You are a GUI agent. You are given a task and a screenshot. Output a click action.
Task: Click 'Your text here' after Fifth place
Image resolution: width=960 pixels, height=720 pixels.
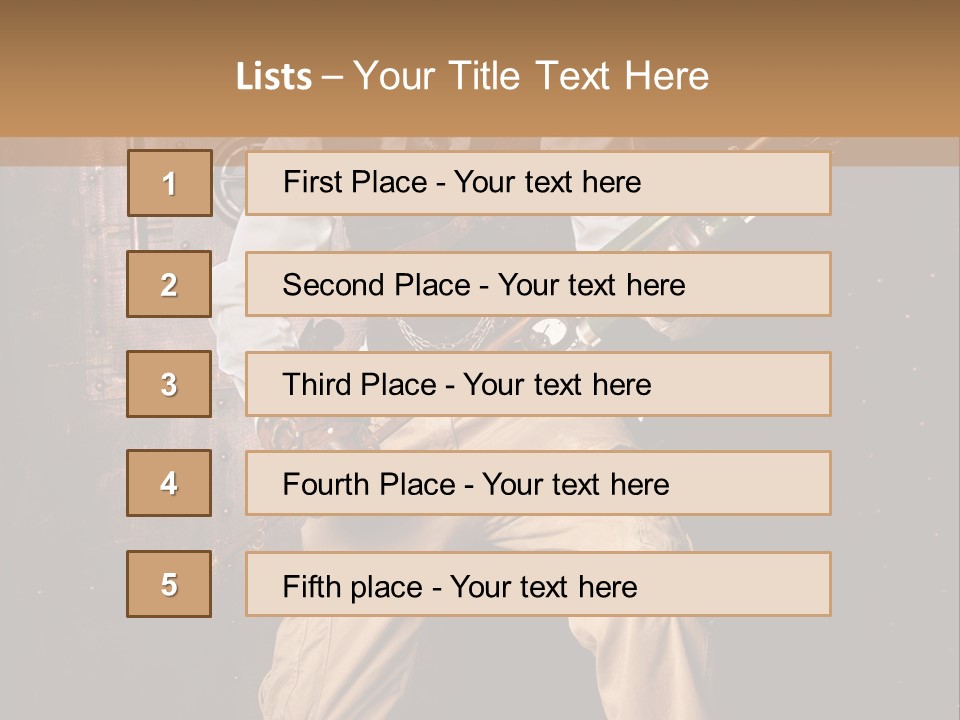(543, 586)
